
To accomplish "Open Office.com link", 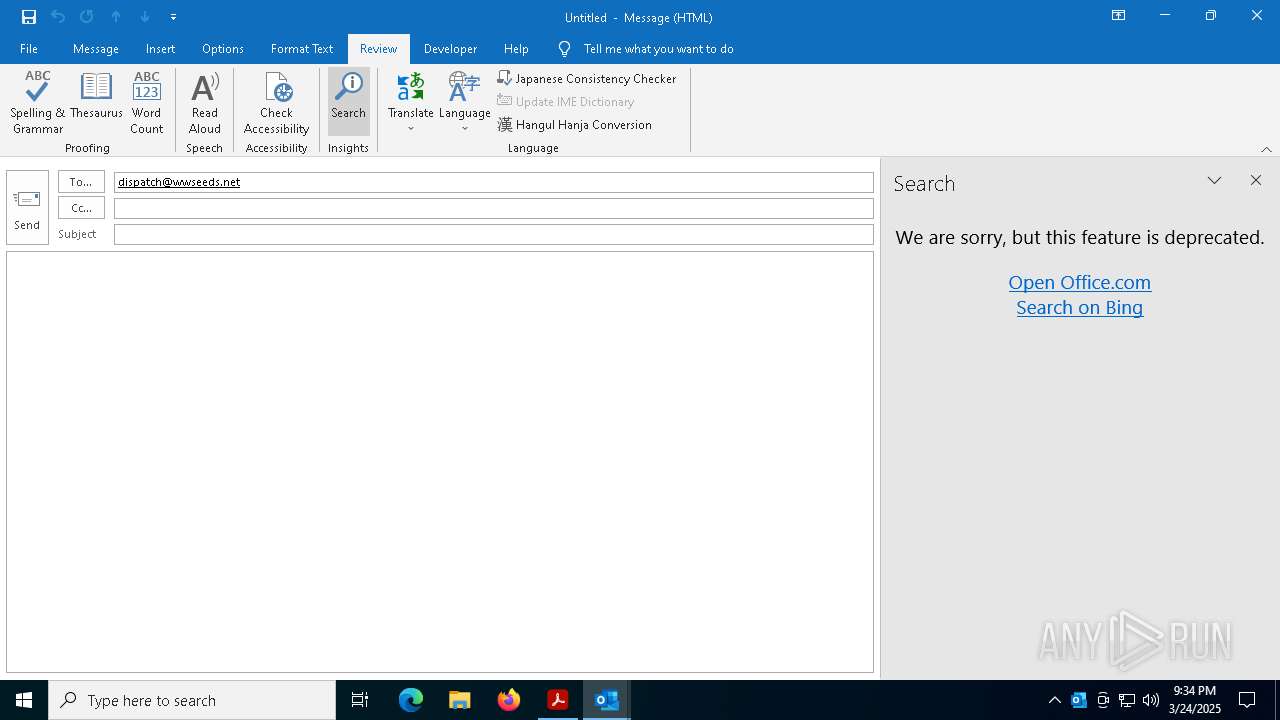I will pos(1079,282).
